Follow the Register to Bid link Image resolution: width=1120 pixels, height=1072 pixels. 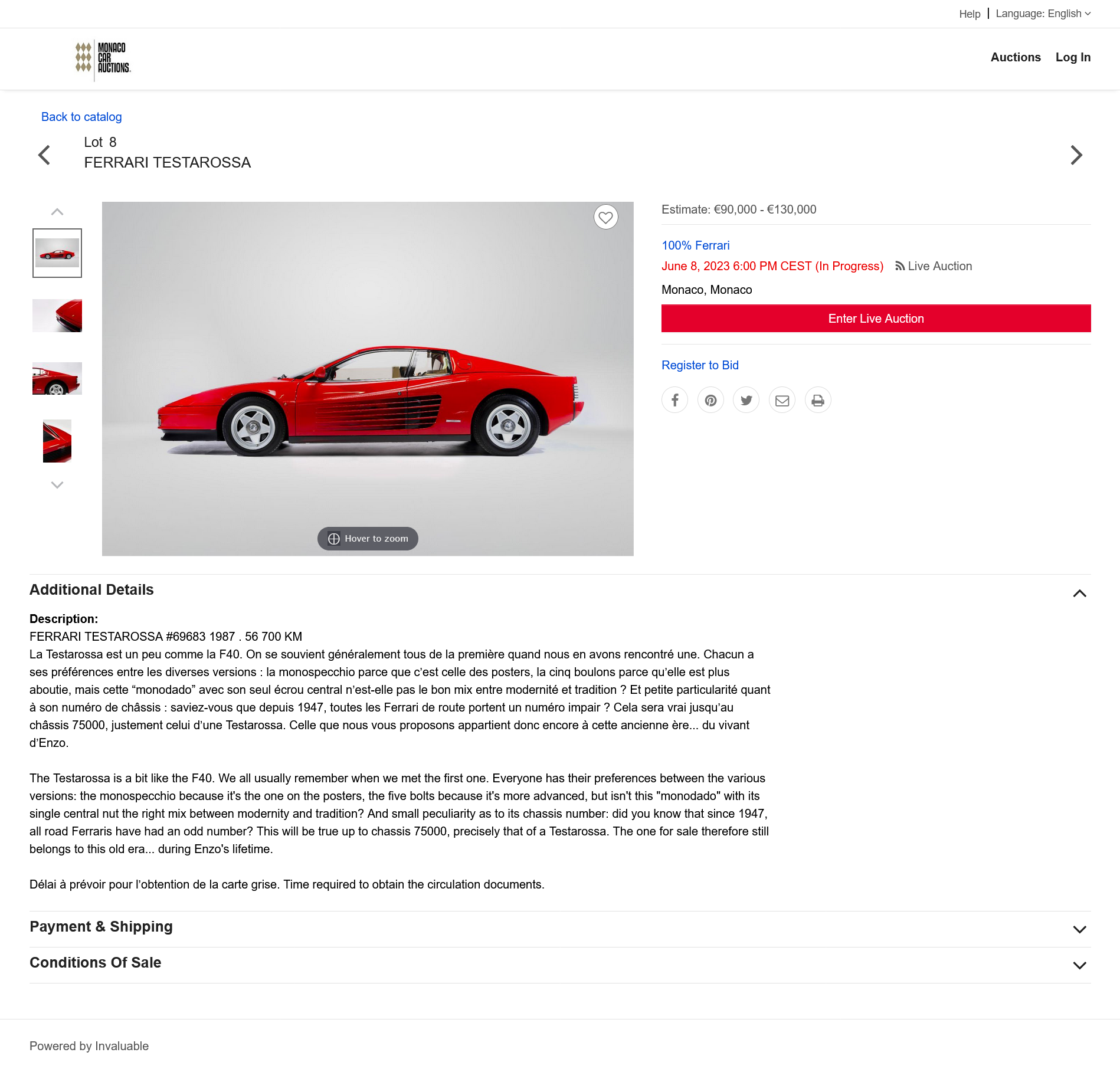tap(700, 365)
